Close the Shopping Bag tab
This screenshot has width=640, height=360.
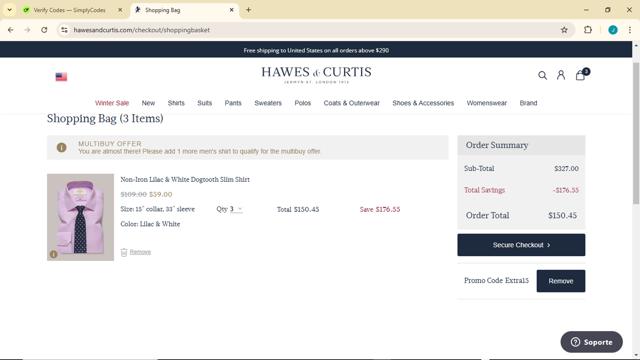click(231, 10)
